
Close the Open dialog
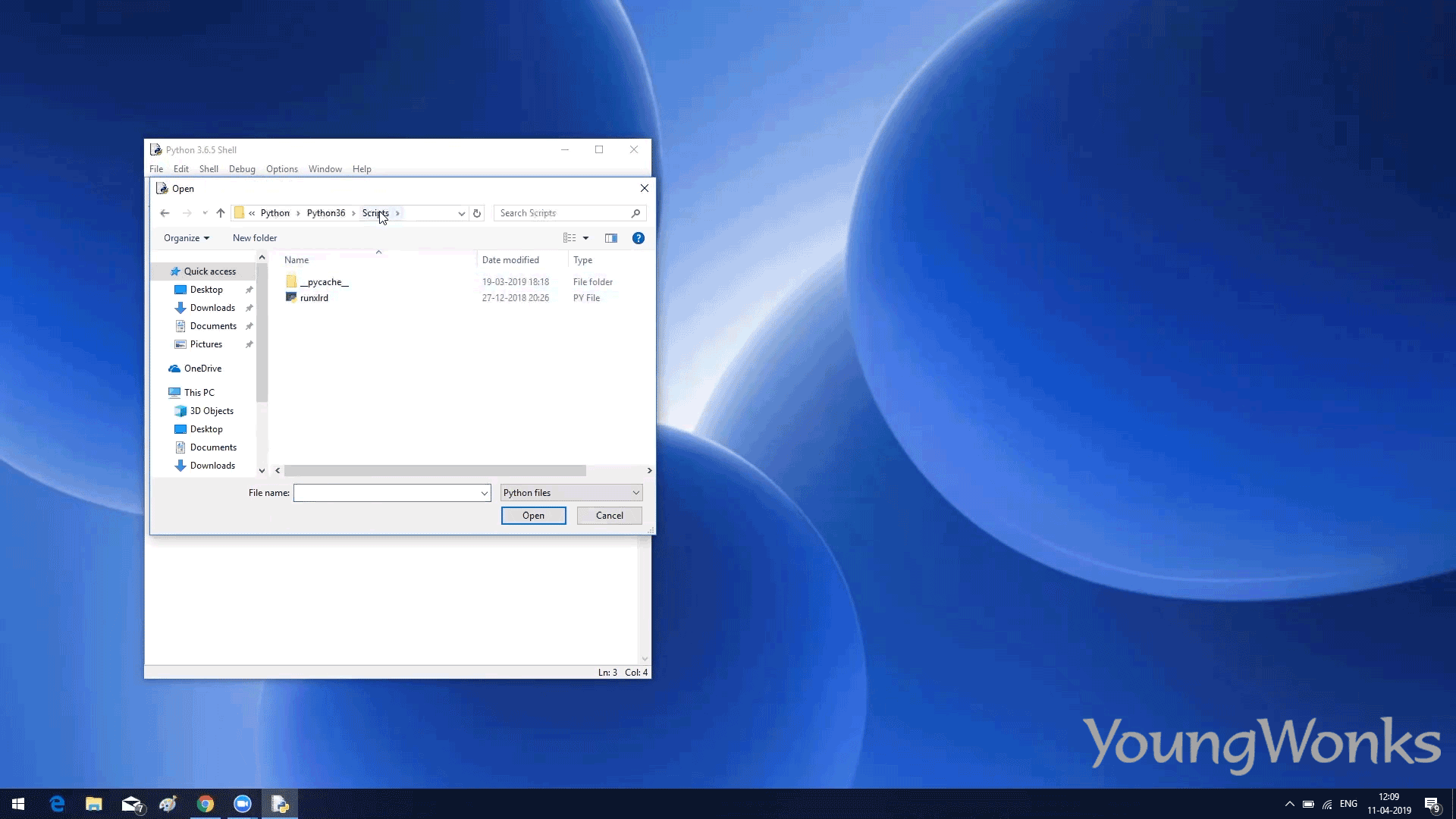coord(645,188)
